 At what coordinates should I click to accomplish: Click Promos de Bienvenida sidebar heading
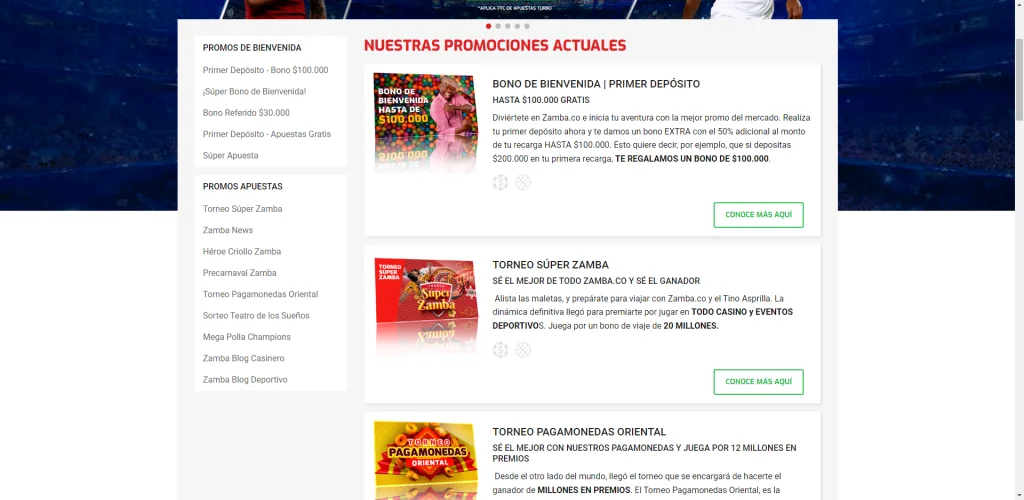coord(252,48)
